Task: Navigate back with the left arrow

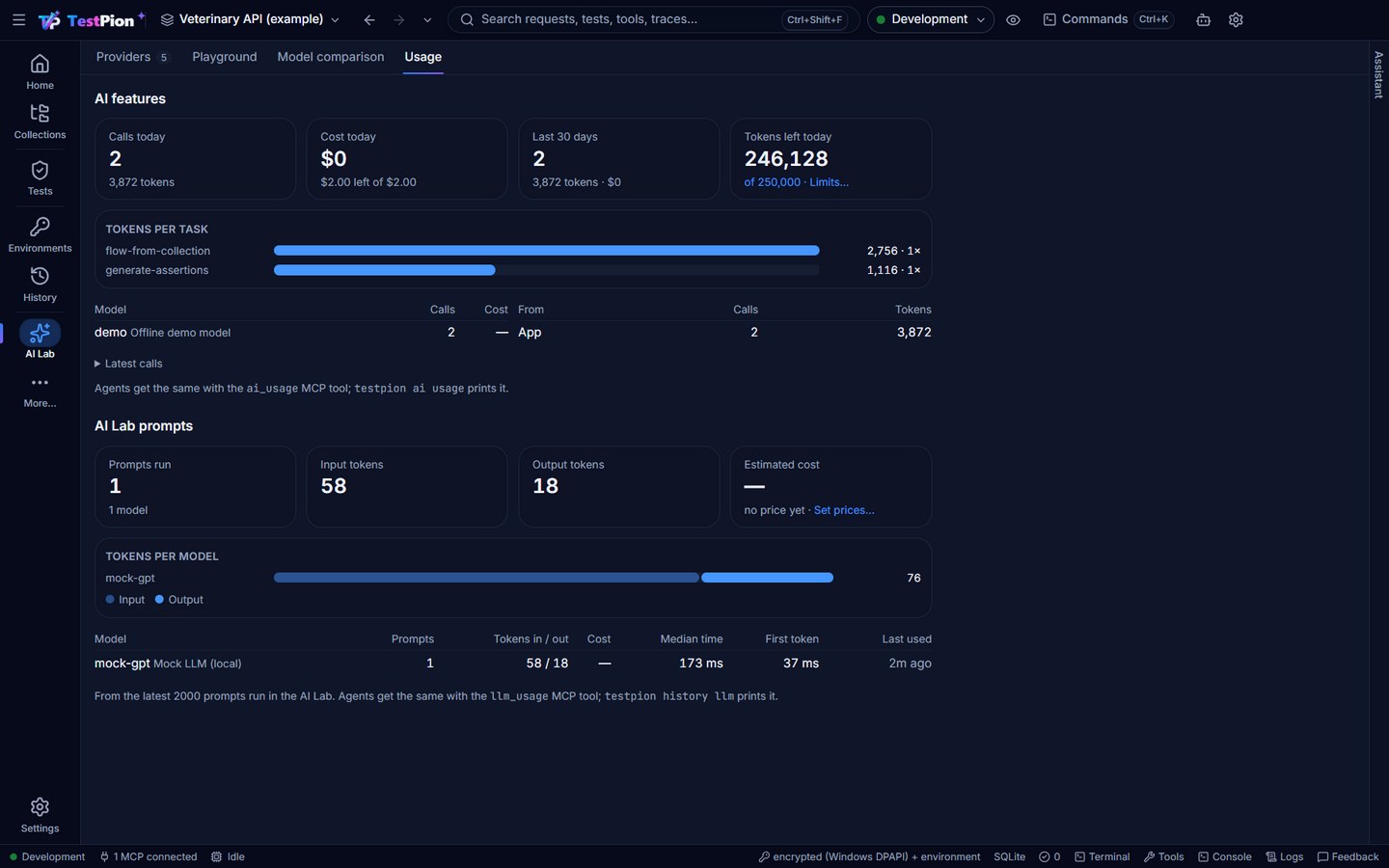Action: pyautogui.click(x=369, y=19)
